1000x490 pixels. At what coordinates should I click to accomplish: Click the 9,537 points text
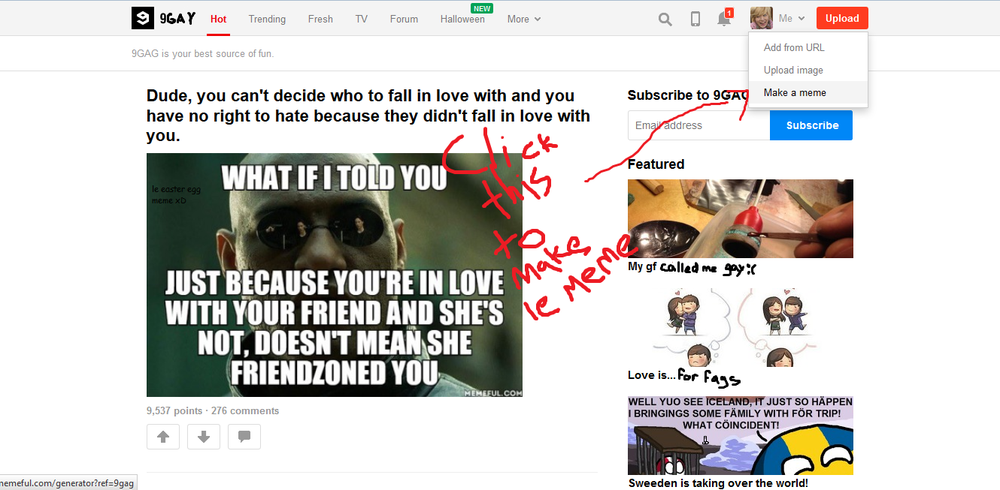point(174,411)
